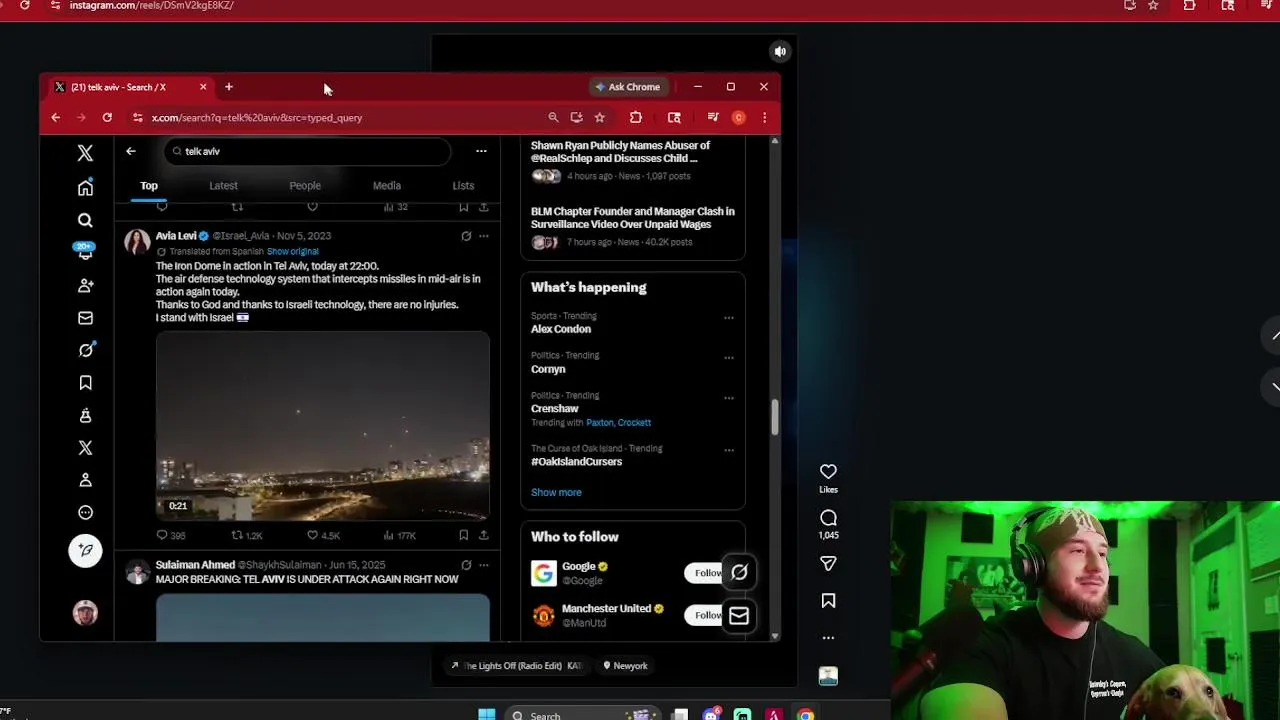Open the More circle icon in sidebar
Viewport: 1280px width, 720px height.
(85, 513)
